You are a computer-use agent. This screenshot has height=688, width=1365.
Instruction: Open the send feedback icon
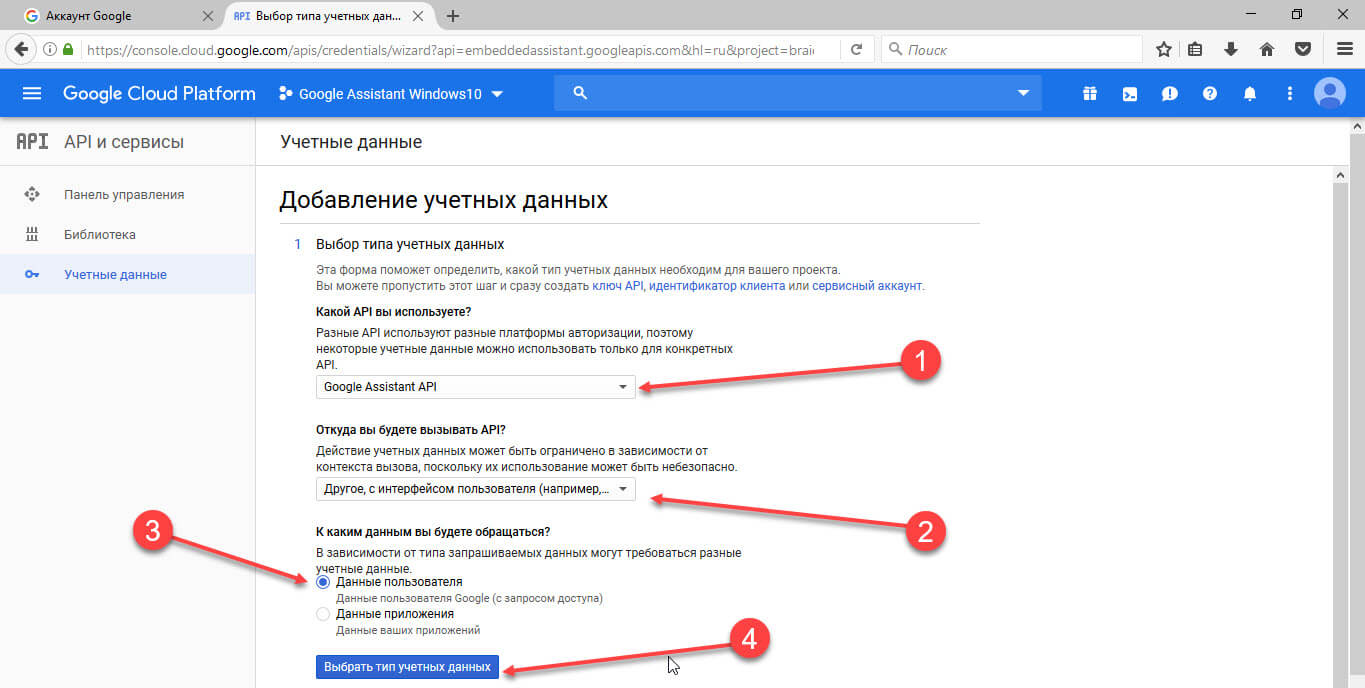(x=1169, y=94)
